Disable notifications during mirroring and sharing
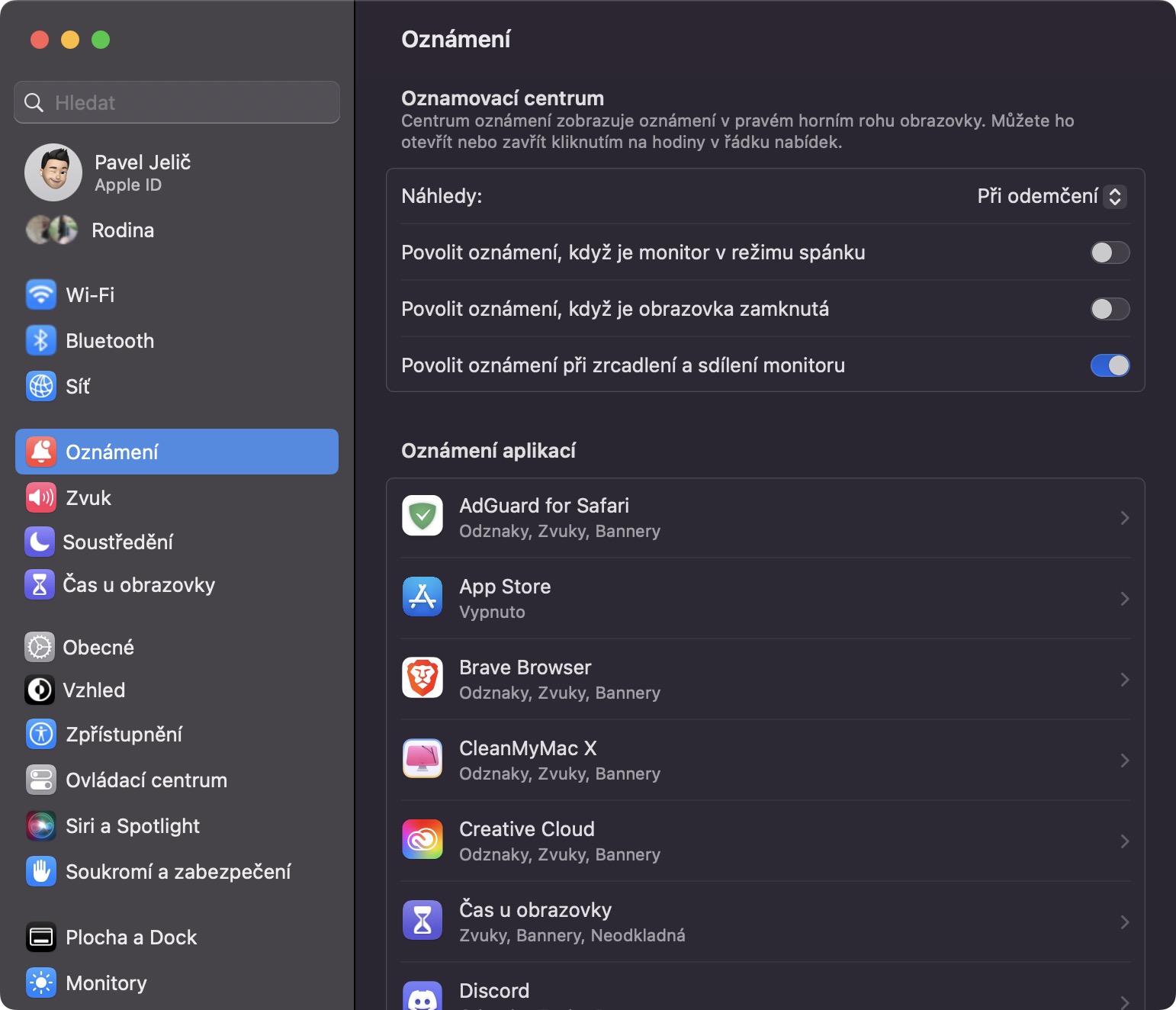1176x1010 pixels. (x=1110, y=365)
